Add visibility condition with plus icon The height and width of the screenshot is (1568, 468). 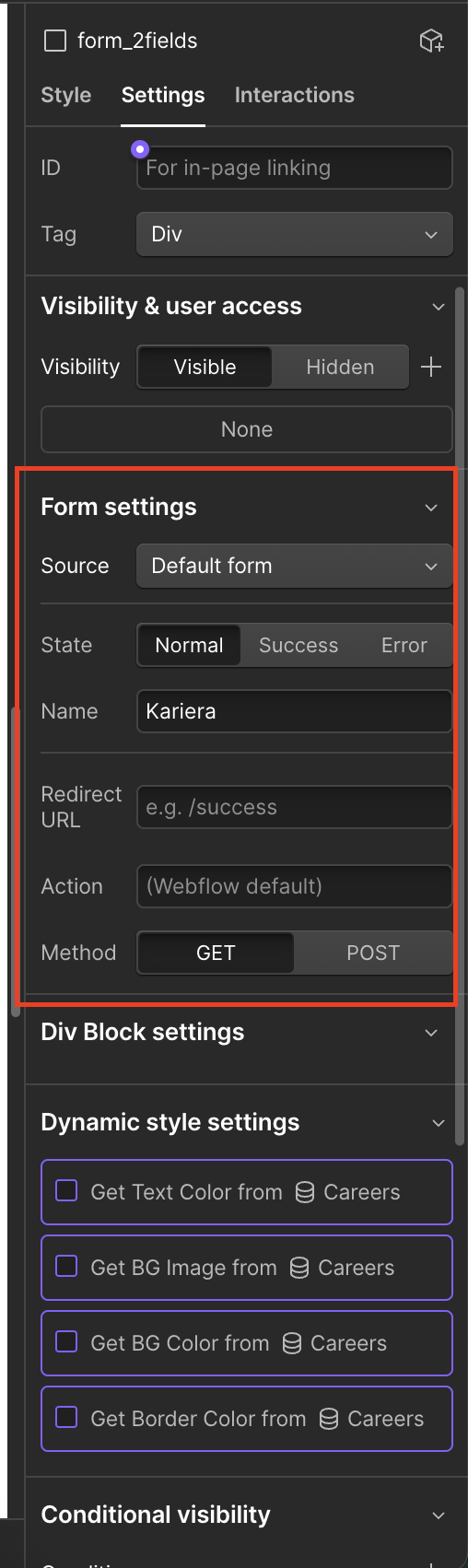(430, 367)
